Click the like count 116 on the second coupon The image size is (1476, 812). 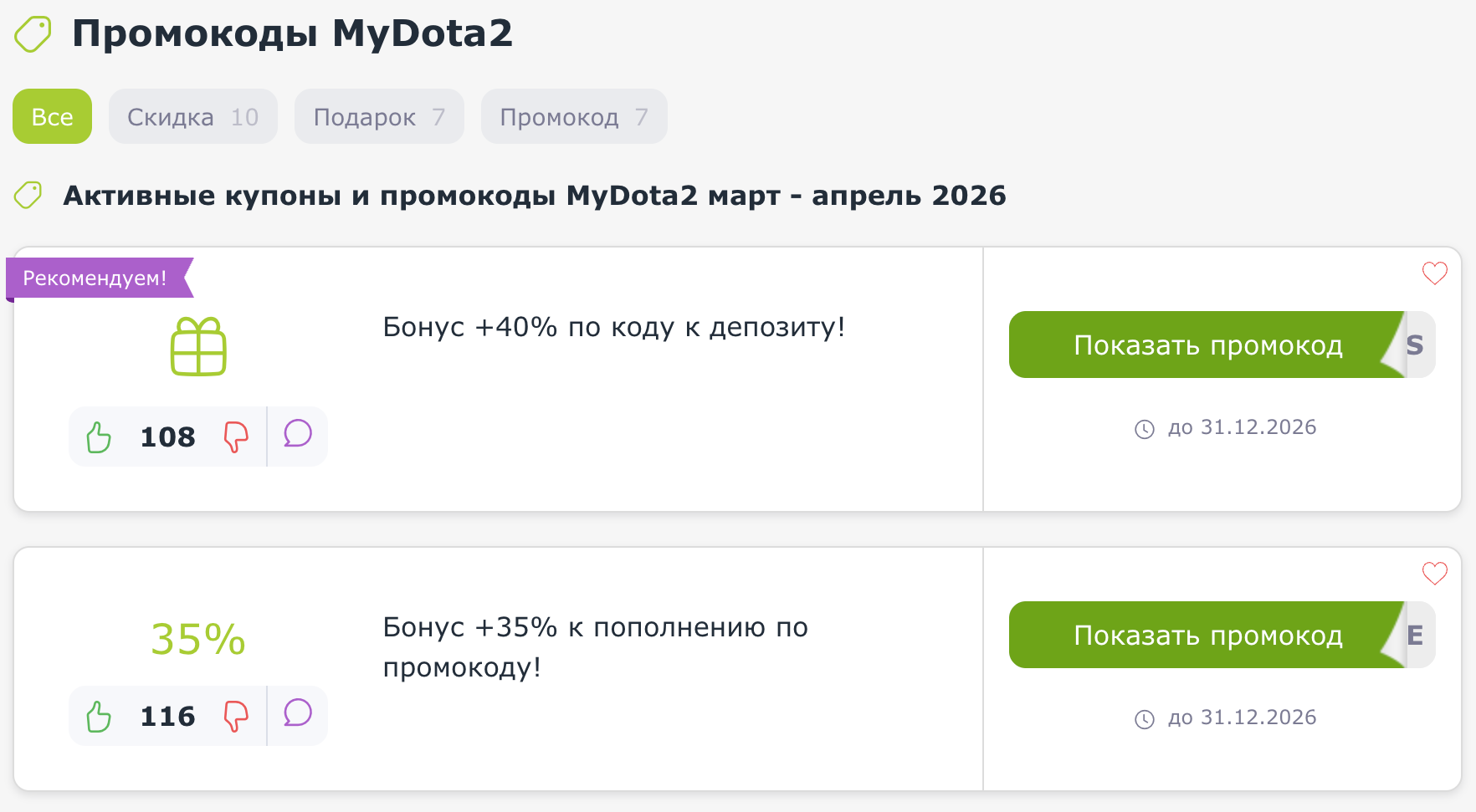167,715
